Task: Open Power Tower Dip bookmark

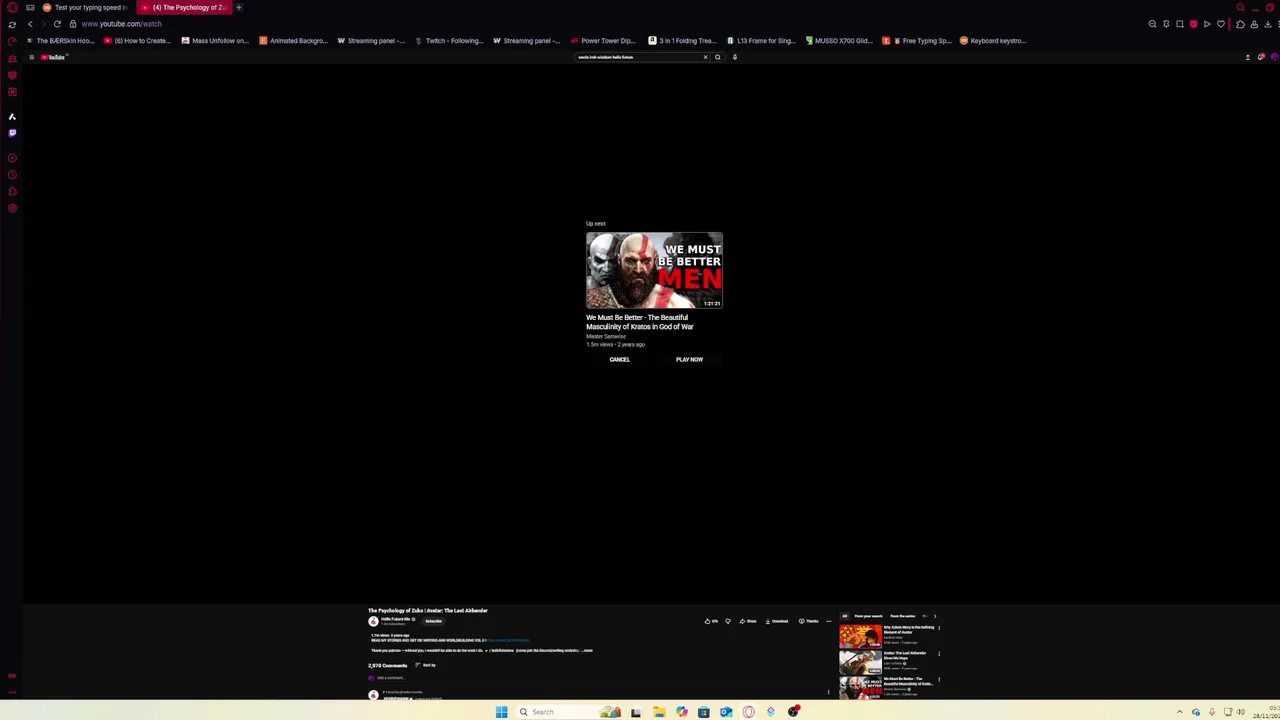Action: click(x=604, y=41)
